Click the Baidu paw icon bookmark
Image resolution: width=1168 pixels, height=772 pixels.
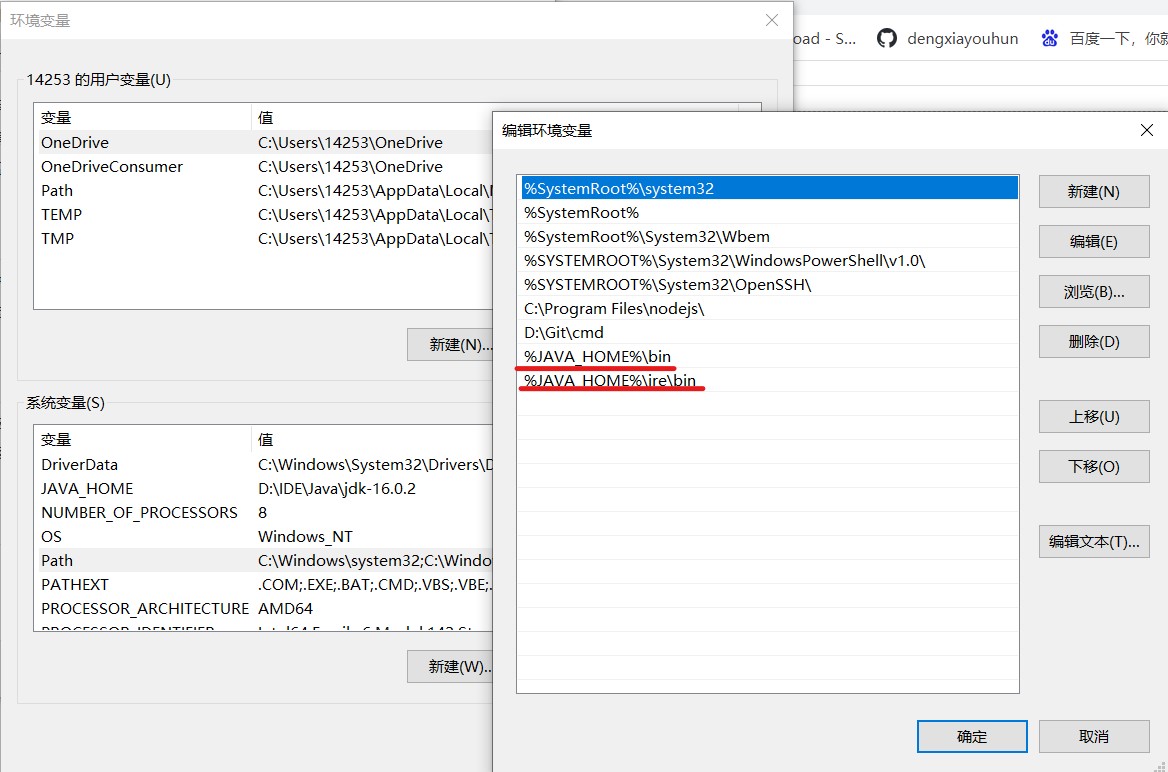[1050, 38]
